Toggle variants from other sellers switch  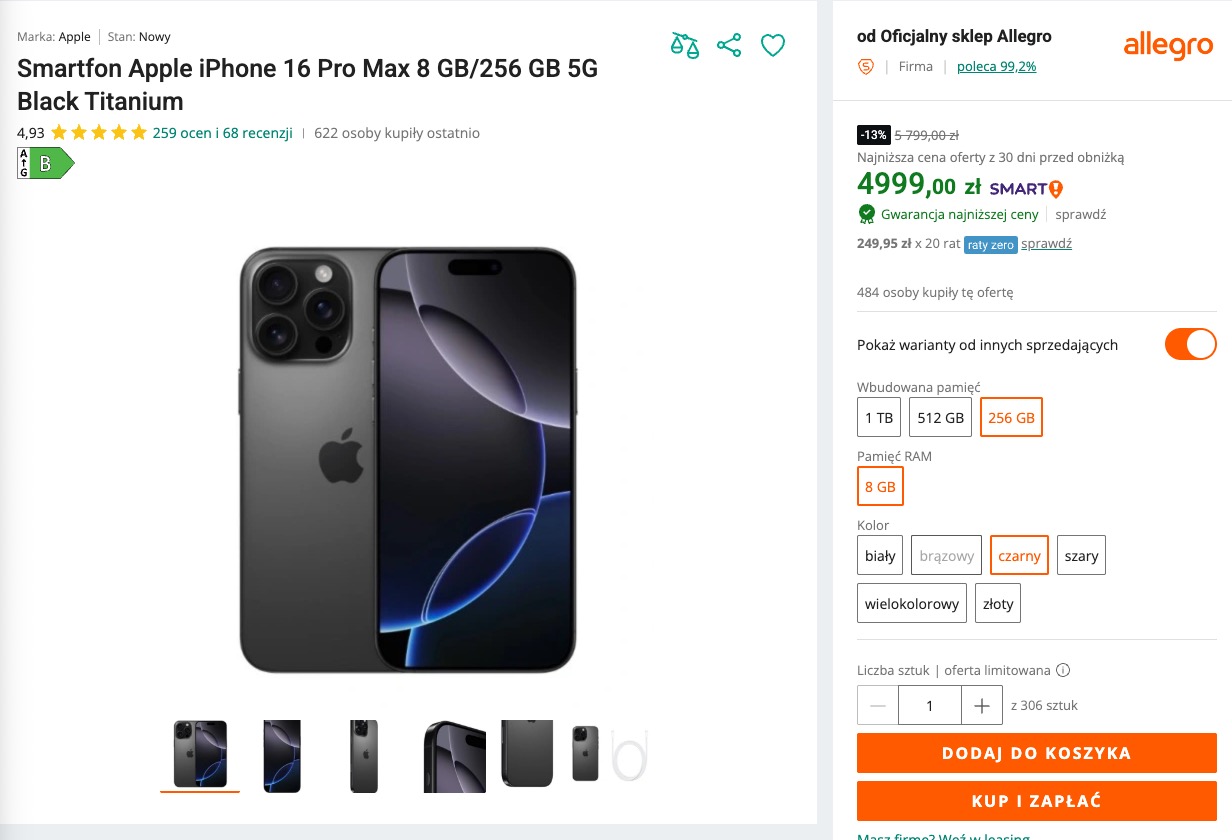tap(1190, 344)
